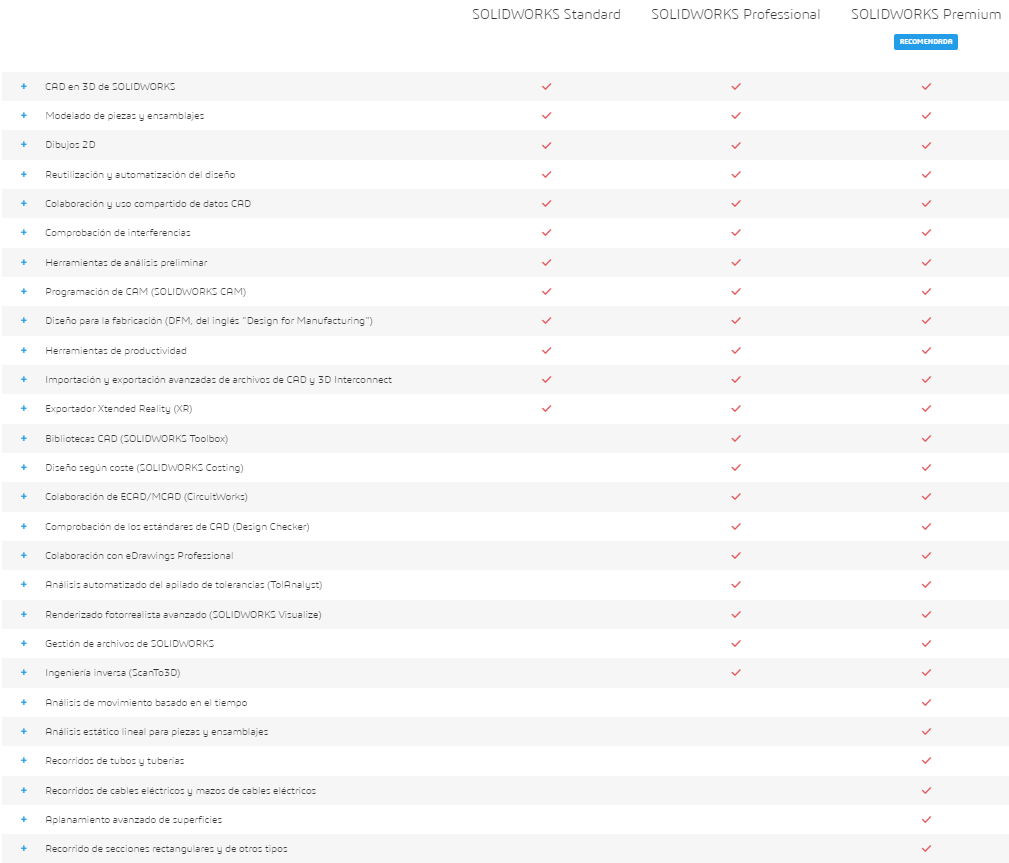
Task: Expand 'Herramientas de análisis preliminar' plus icon
Action: pos(24,263)
